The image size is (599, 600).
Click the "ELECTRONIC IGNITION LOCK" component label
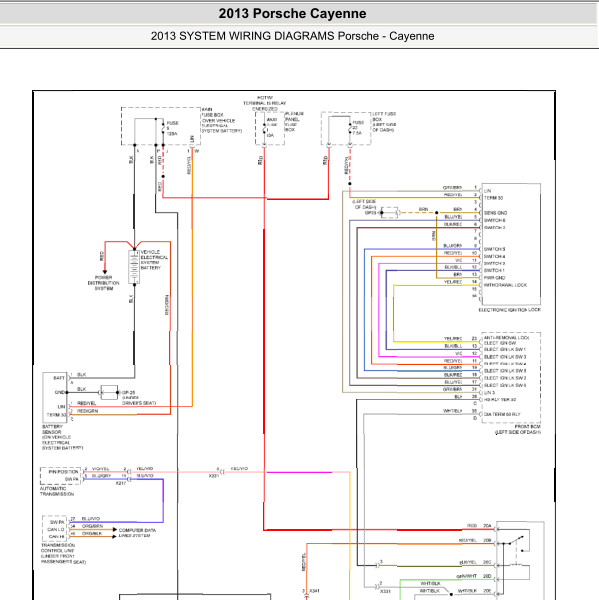click(x=509, y=310)
